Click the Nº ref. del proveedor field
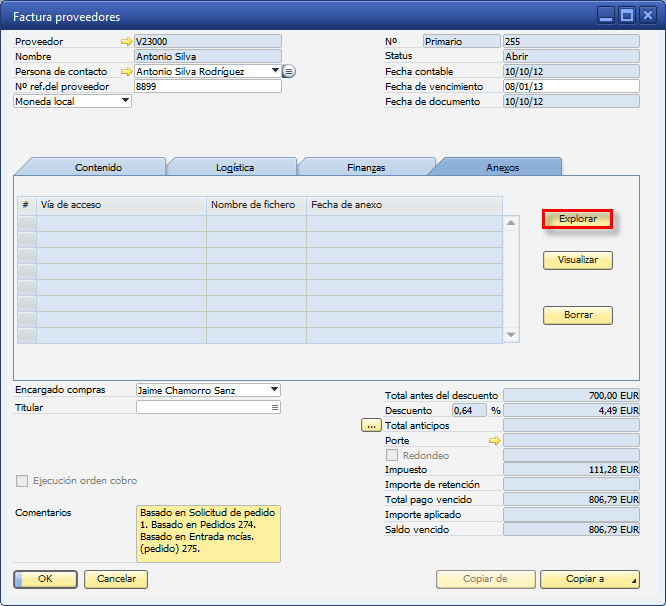The height and width of the screenshot is (606, 666). click(207, 87)
